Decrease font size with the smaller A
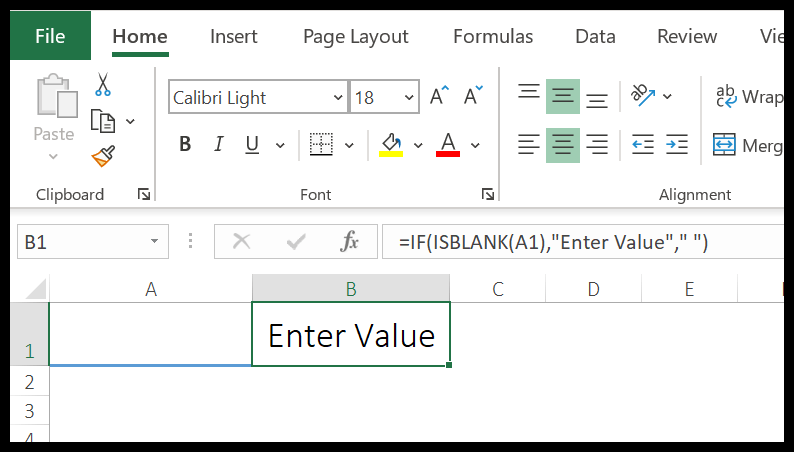Viewport: 794px width, 452px height. (x=473, y=95)
